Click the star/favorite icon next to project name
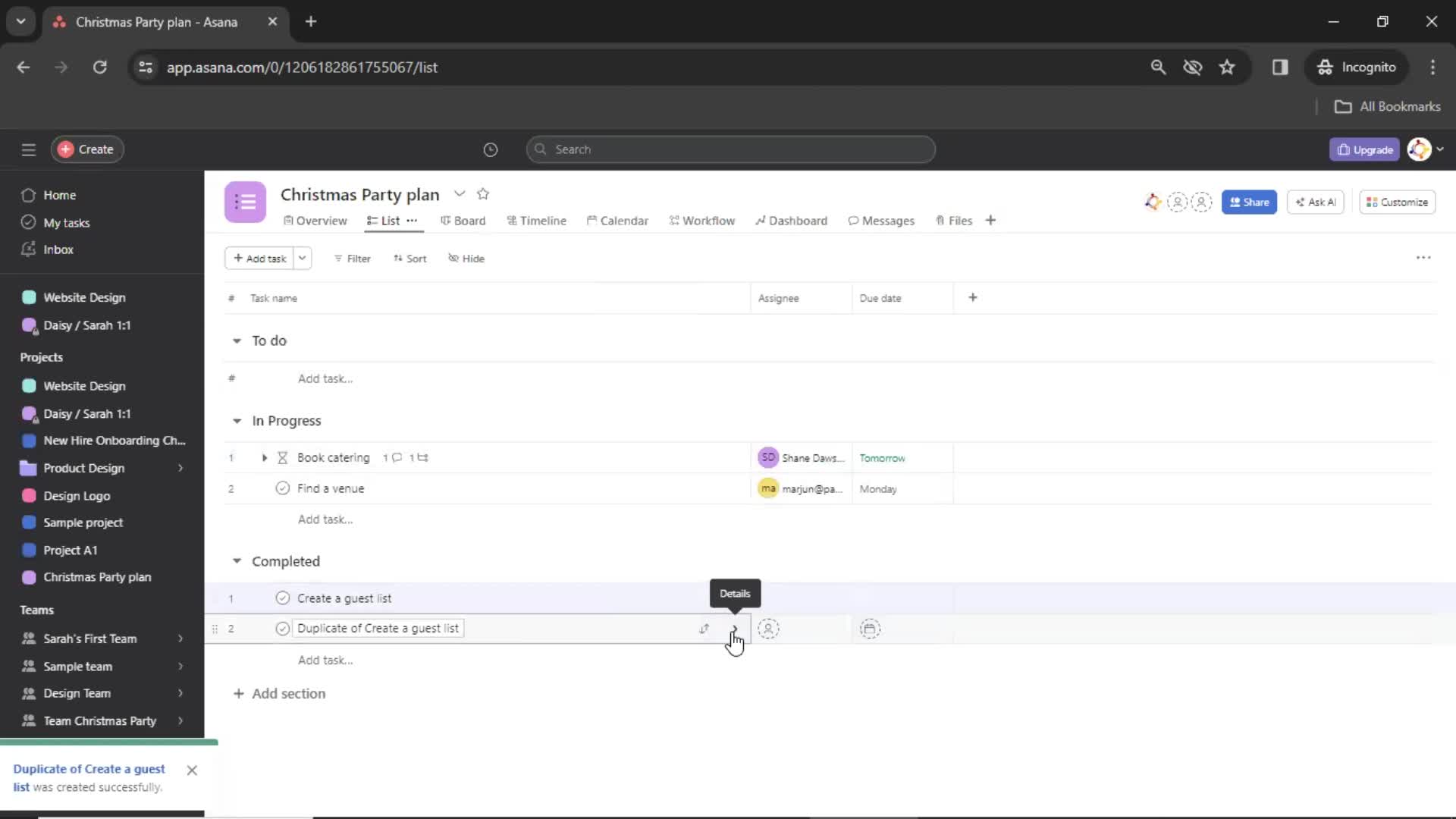 click(x=485, y=194)
